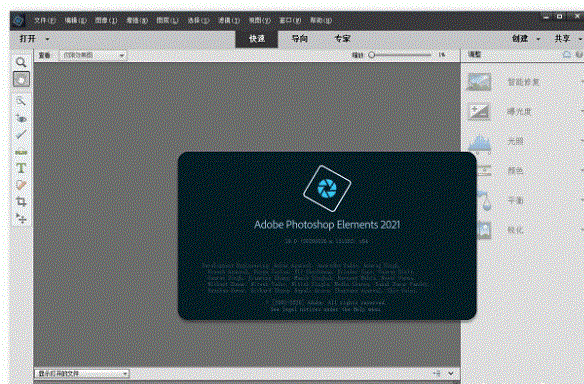Select the Straighten tool

(x=21, y=152)
